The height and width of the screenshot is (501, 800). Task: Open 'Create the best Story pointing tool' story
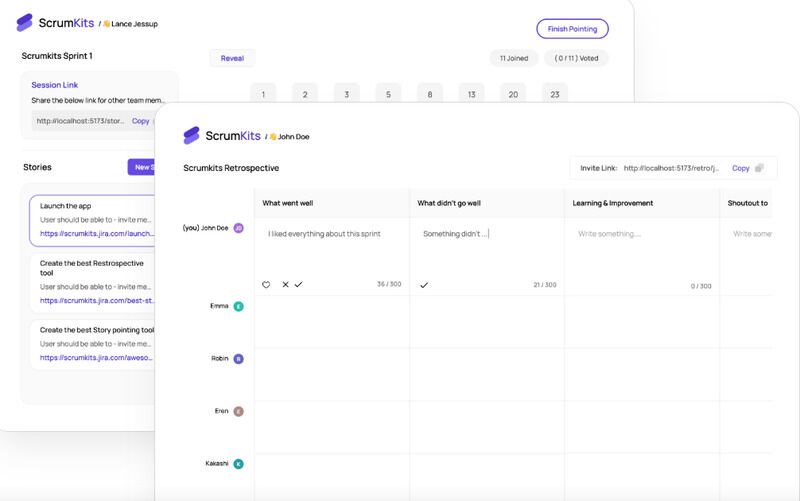pyautogui.click(x=92, y=344)
